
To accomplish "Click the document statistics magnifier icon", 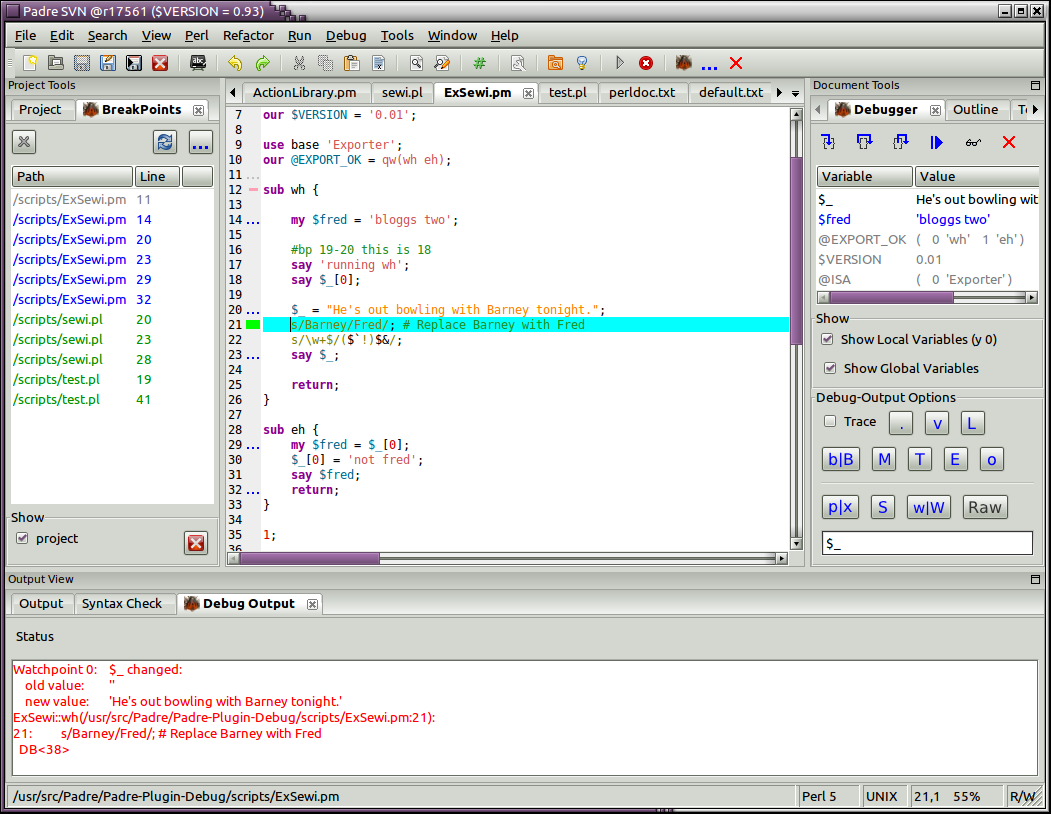I will tap(518, 63).
